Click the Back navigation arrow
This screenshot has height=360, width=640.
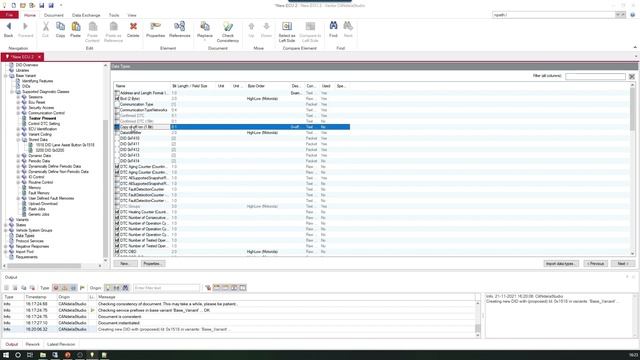pyautogui.click(x=9, y=27)
